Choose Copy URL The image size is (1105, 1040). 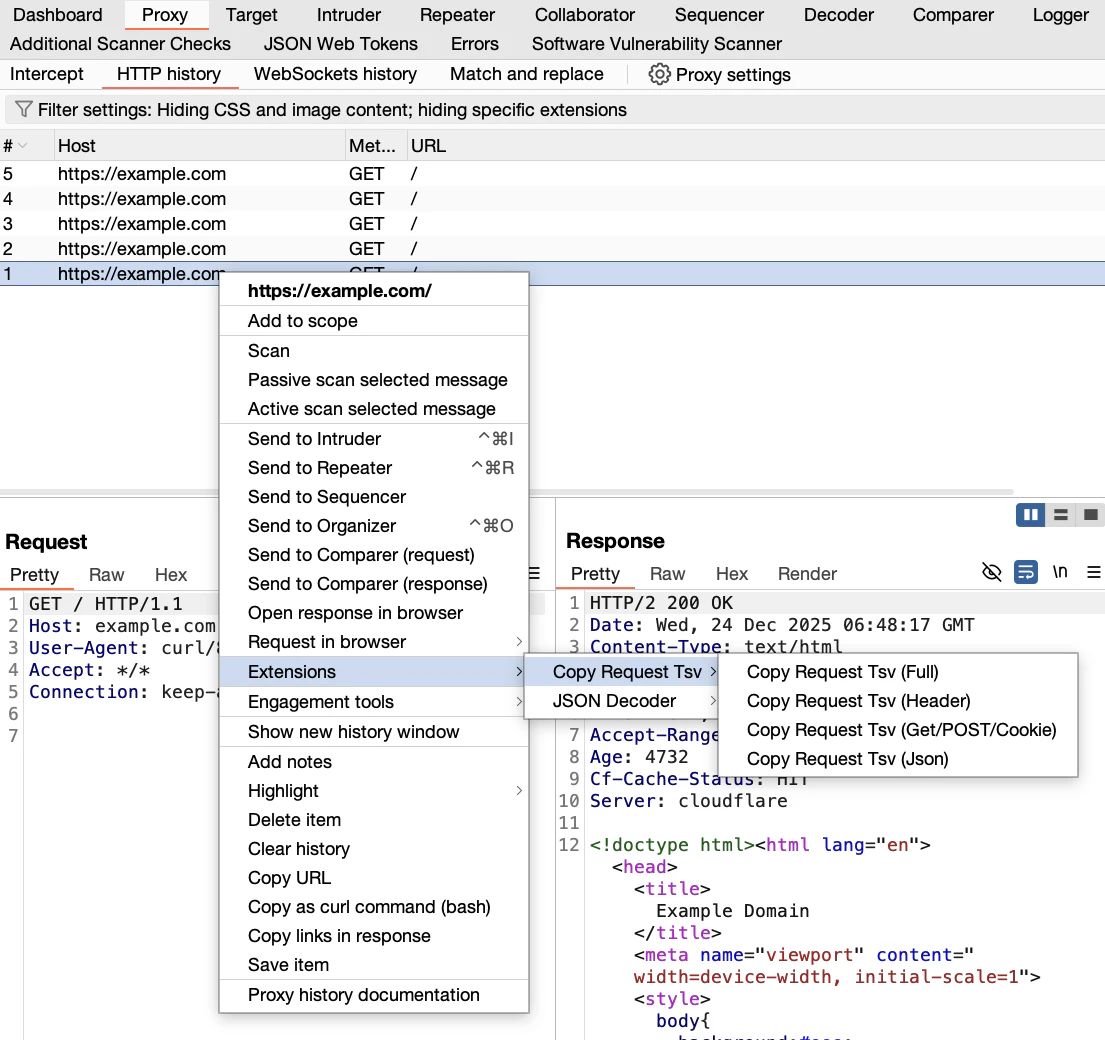(x=374, y=878)
